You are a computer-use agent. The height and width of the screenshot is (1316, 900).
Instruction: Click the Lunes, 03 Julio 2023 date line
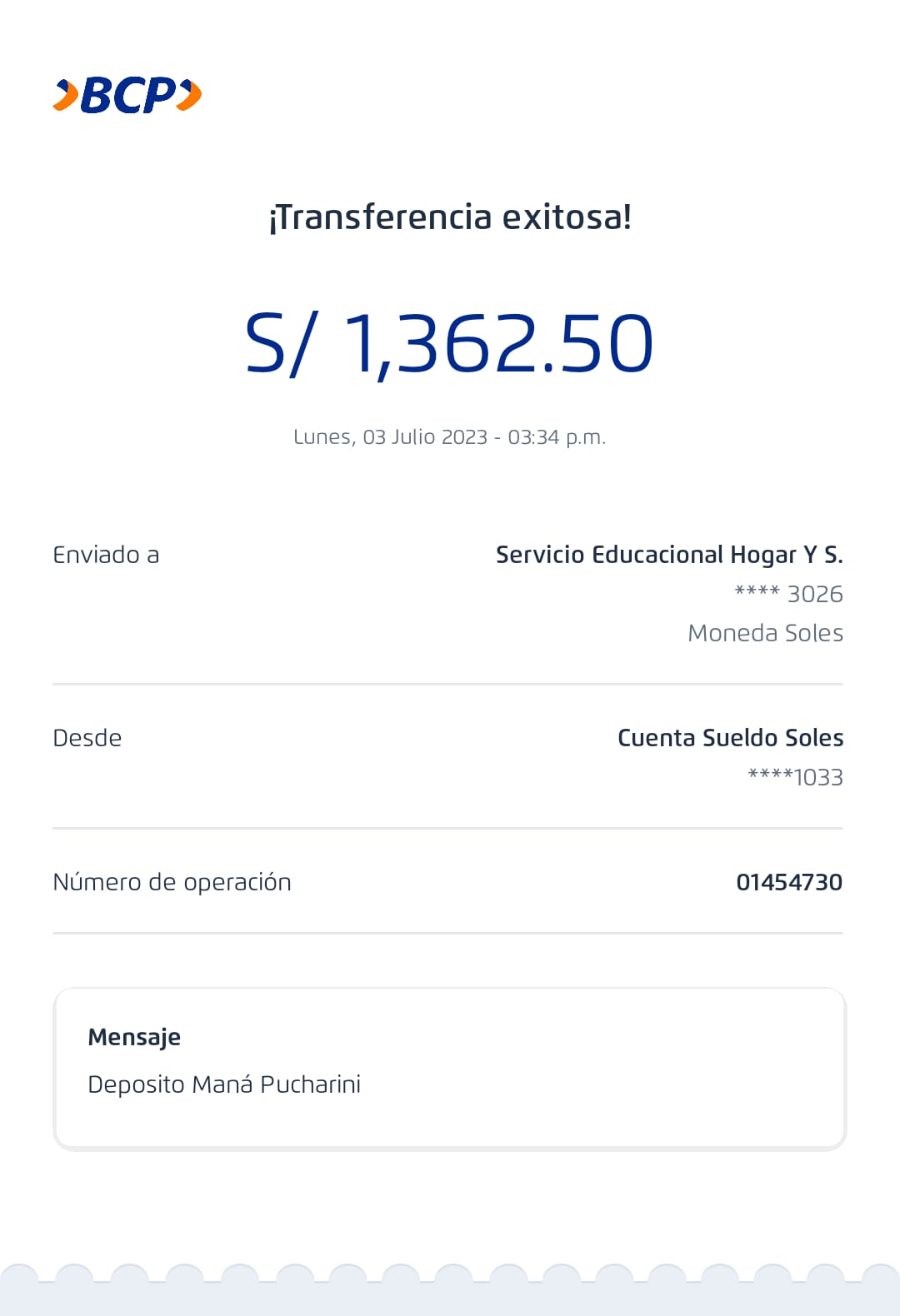coord(449,437)
